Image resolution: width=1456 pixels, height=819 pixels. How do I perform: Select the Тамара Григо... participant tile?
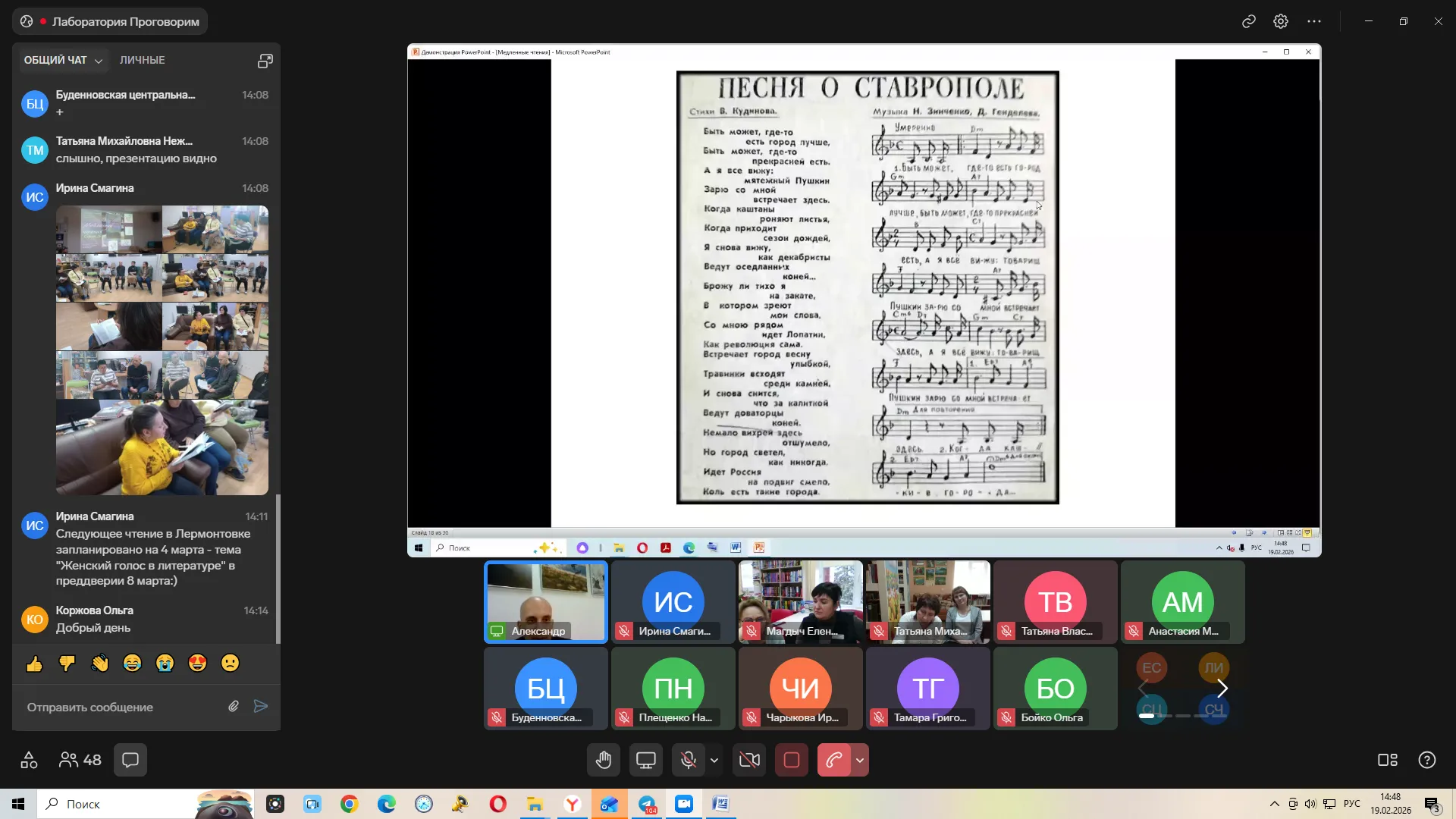point(928,689)
